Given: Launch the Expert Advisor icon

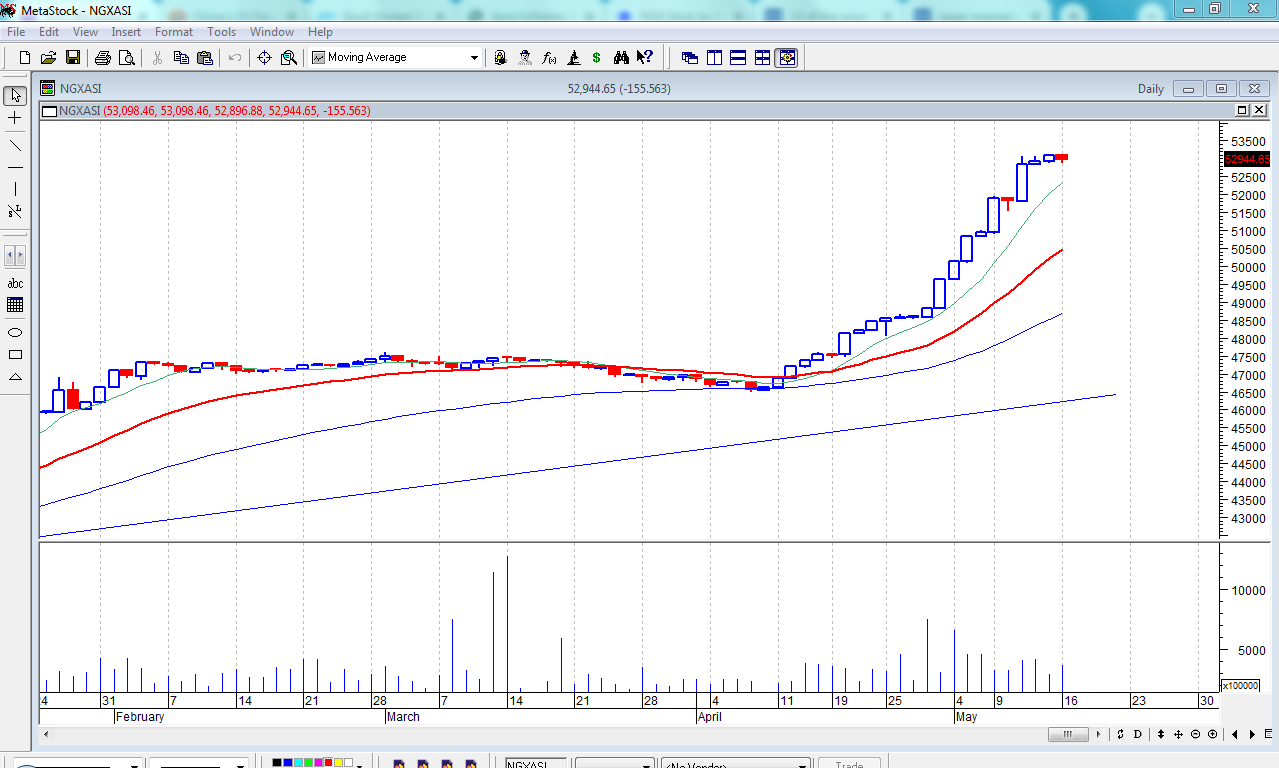Looking at the screenshot, I should [525, 57].
